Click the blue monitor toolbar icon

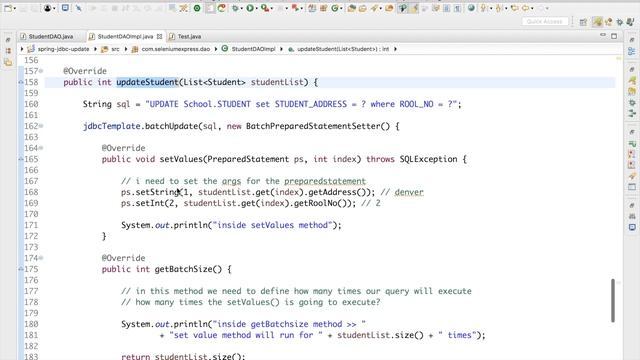pyautogui.click(x=65, y=8)
